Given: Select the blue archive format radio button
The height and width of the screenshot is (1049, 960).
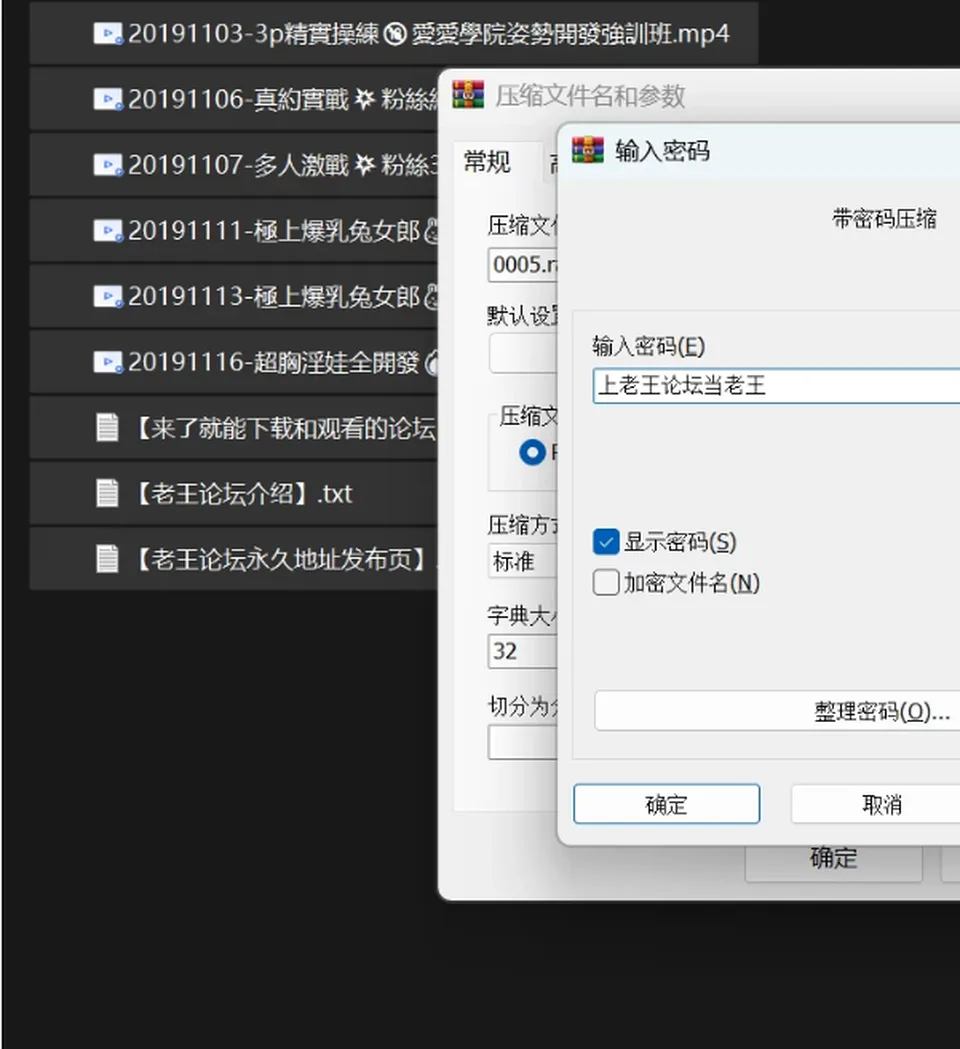Looking at the screenshot, I should click(x=533, y=453).
